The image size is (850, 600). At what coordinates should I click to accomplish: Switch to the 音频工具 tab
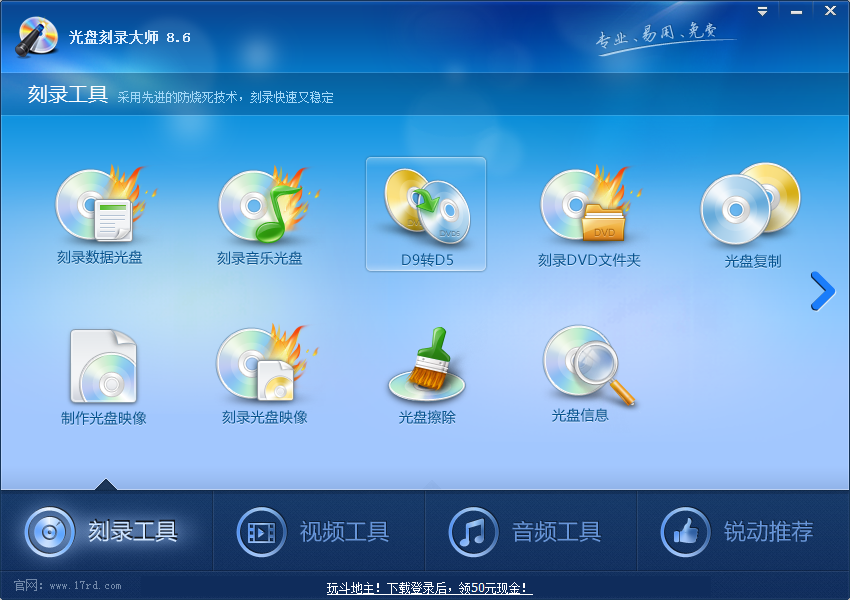[531, 531]
